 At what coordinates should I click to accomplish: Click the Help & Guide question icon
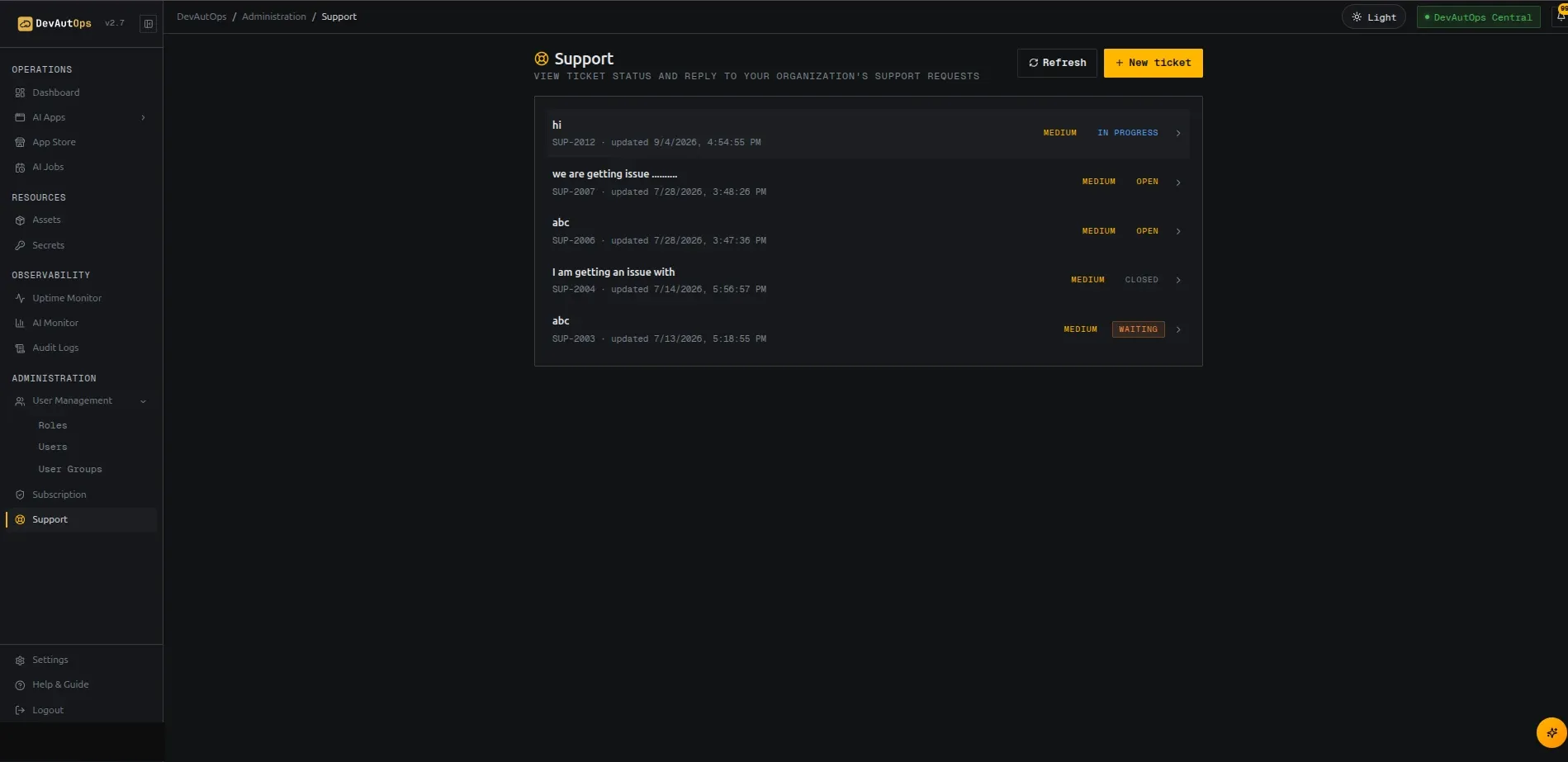(20, 685)
